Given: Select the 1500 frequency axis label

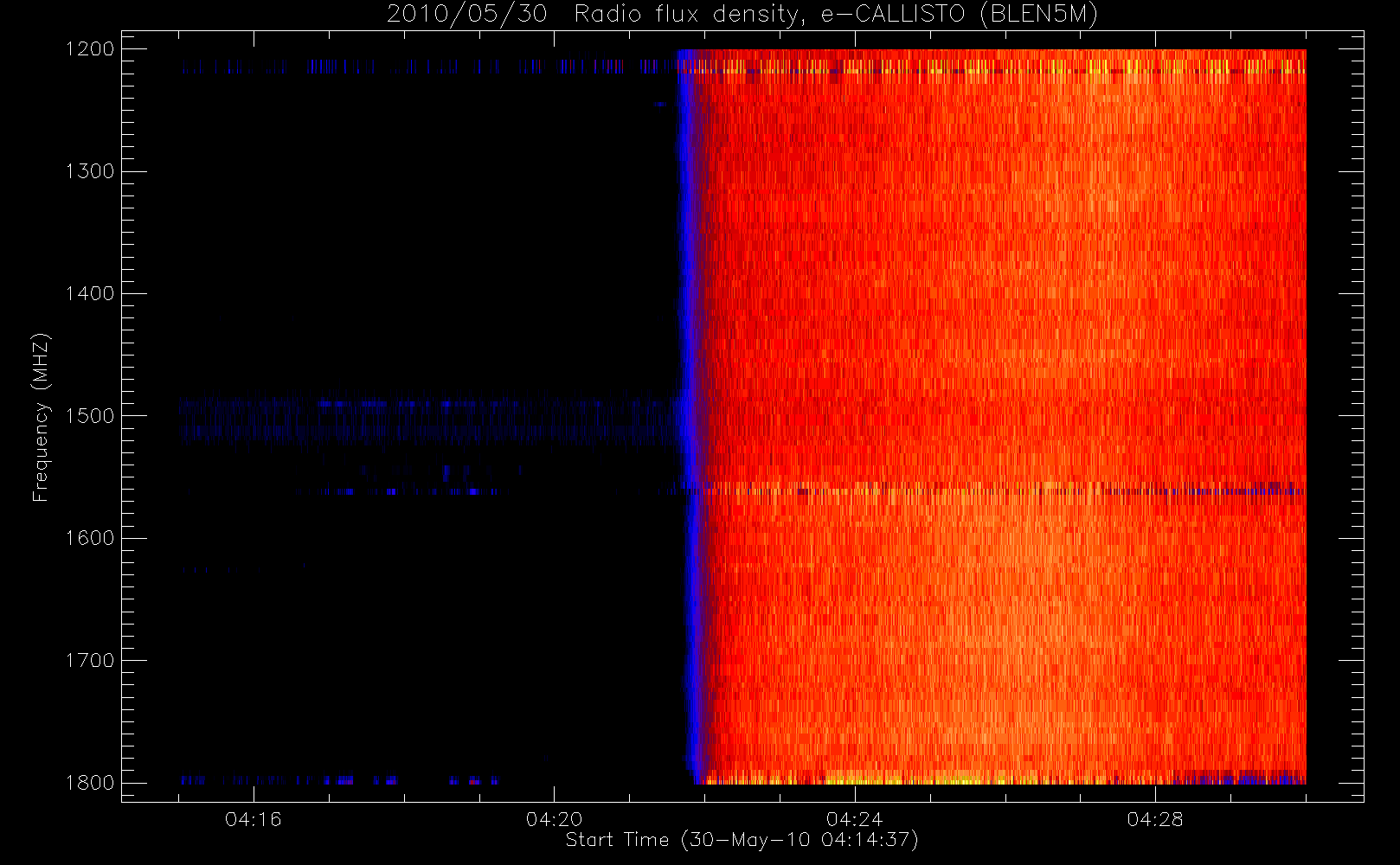Looking at the screenshot, I should tap(90, 416).
